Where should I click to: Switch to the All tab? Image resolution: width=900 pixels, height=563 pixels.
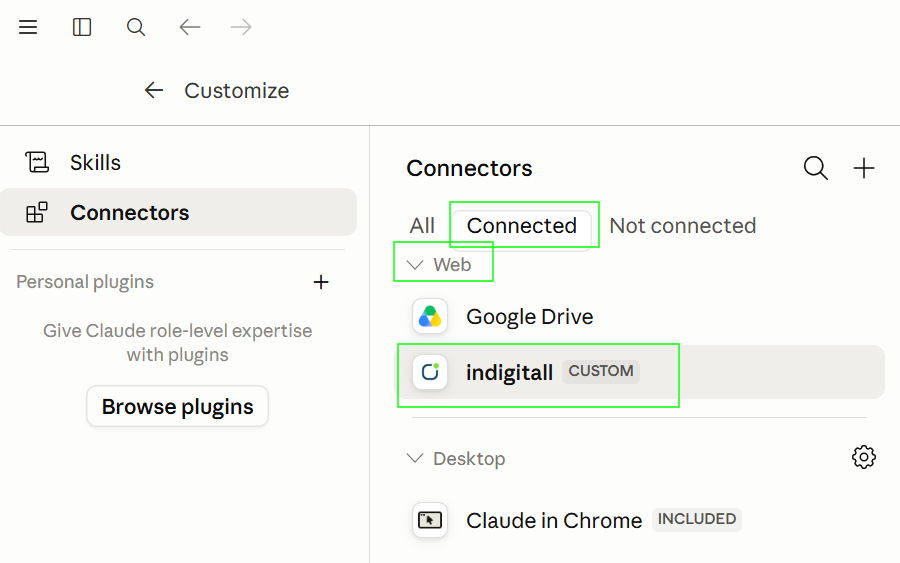coord(422,226)
